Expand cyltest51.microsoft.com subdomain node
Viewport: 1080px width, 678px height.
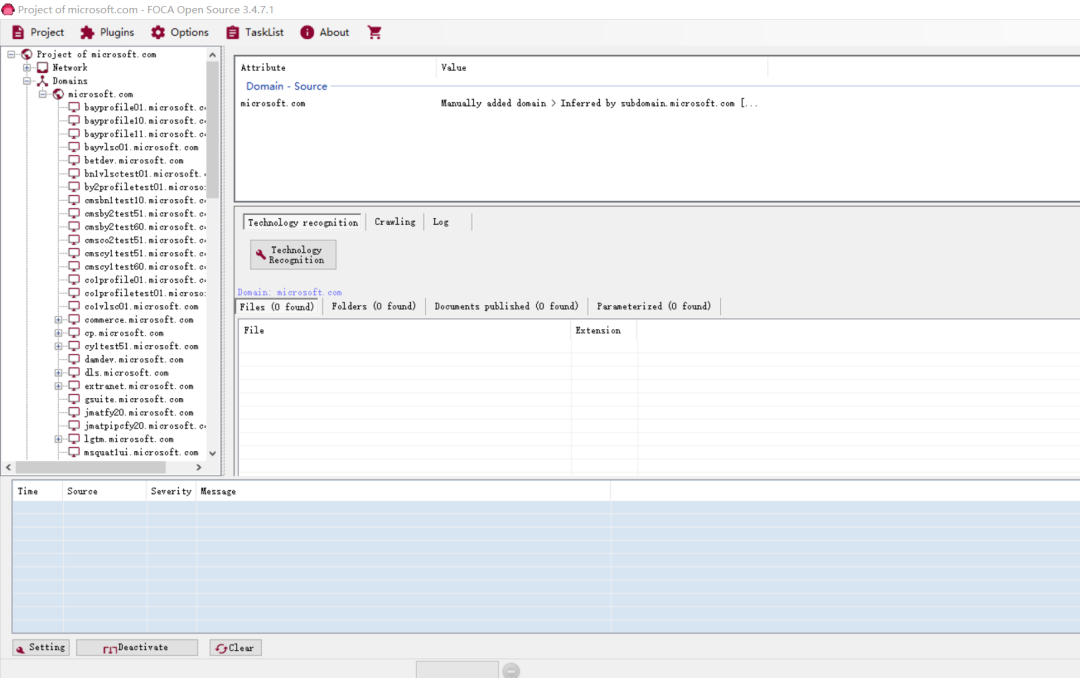tap(59, 346)
